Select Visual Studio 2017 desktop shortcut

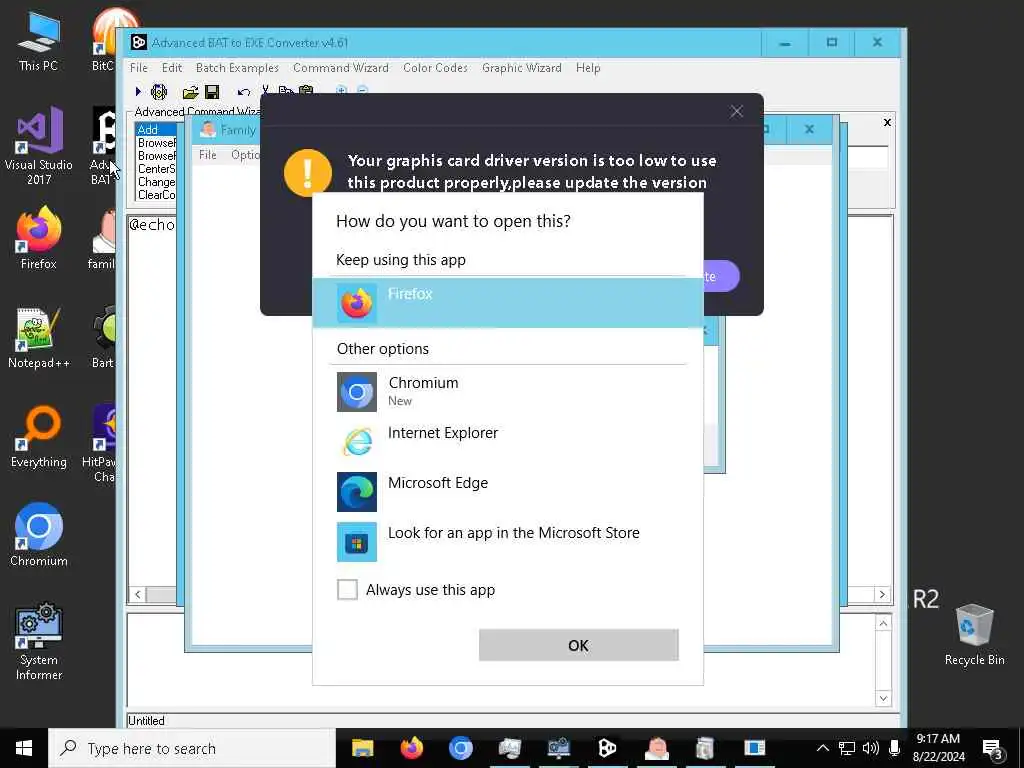[x=39, y=147]
